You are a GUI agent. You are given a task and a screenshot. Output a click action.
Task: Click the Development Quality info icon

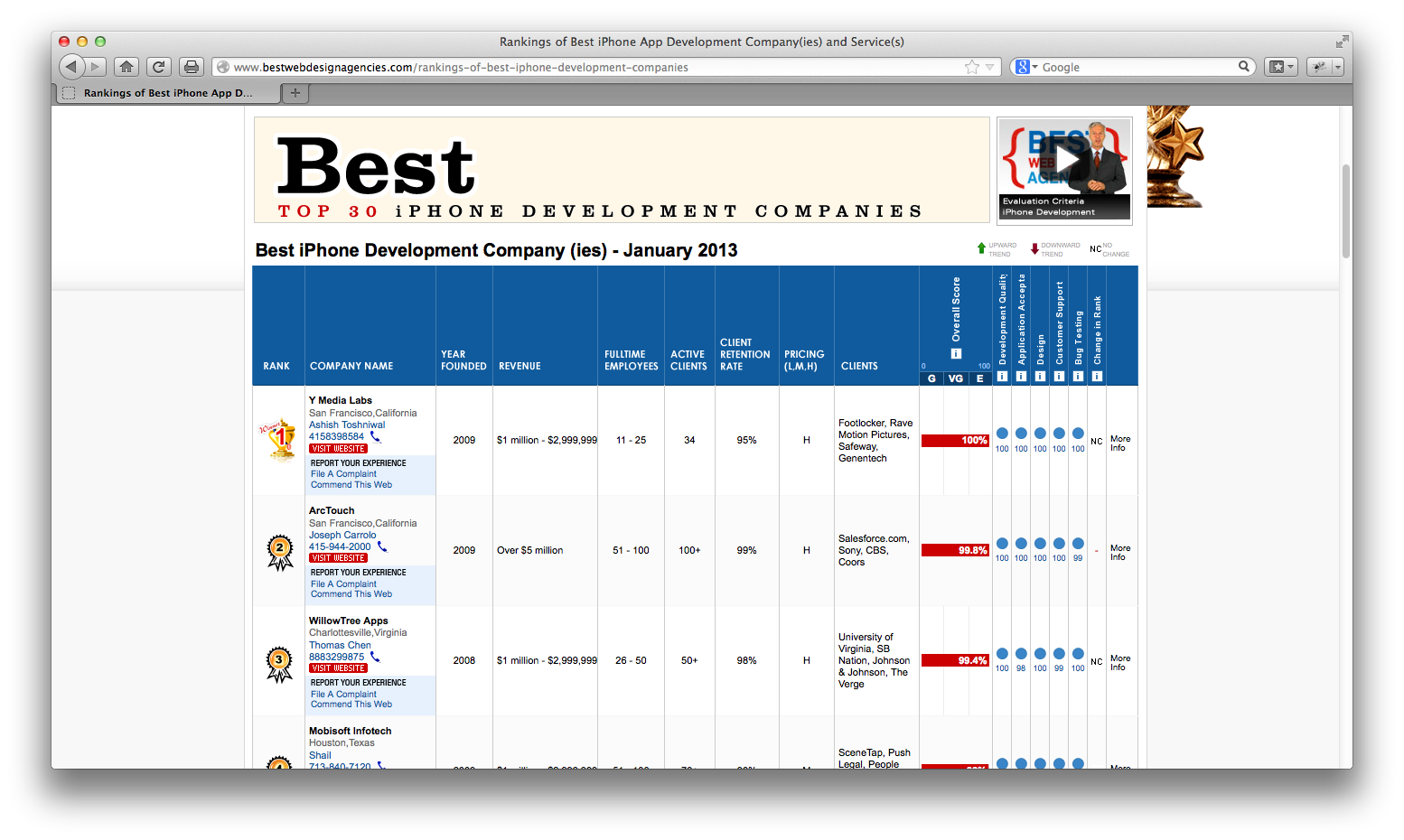point(1002,377)
